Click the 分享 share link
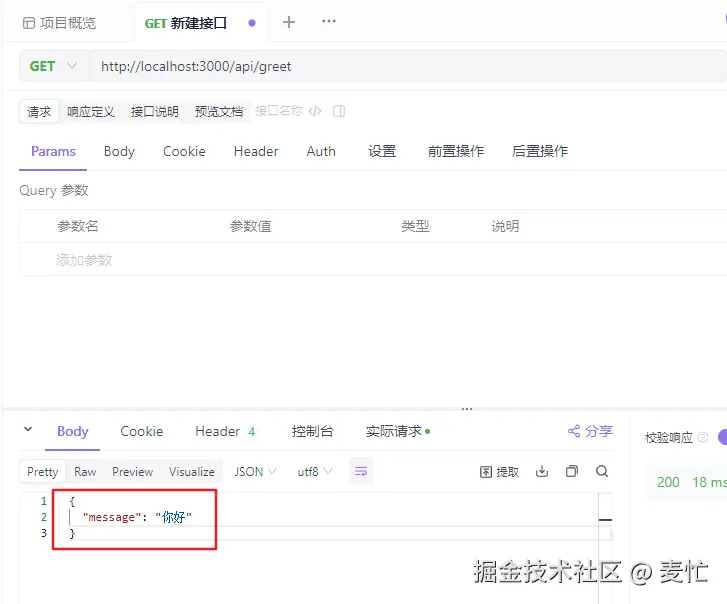Screen dimensions: 727x604 pyautogui.click(x=590, y=431)
